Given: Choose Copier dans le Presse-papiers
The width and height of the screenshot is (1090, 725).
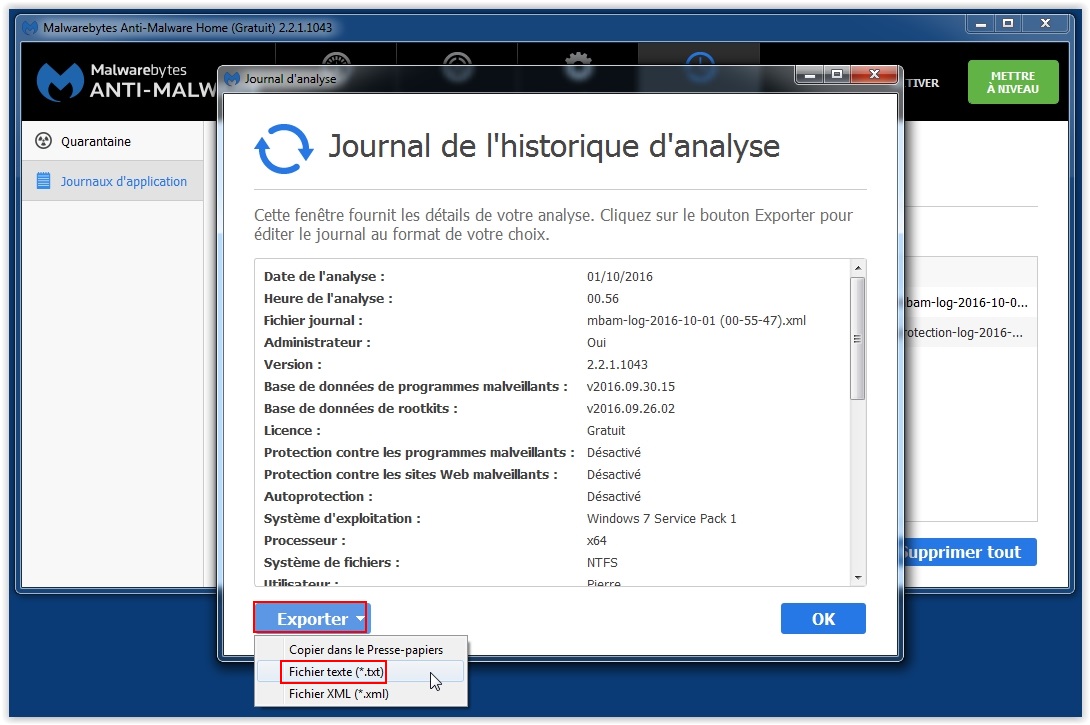Looking at the screenshot, I should 366,649.
